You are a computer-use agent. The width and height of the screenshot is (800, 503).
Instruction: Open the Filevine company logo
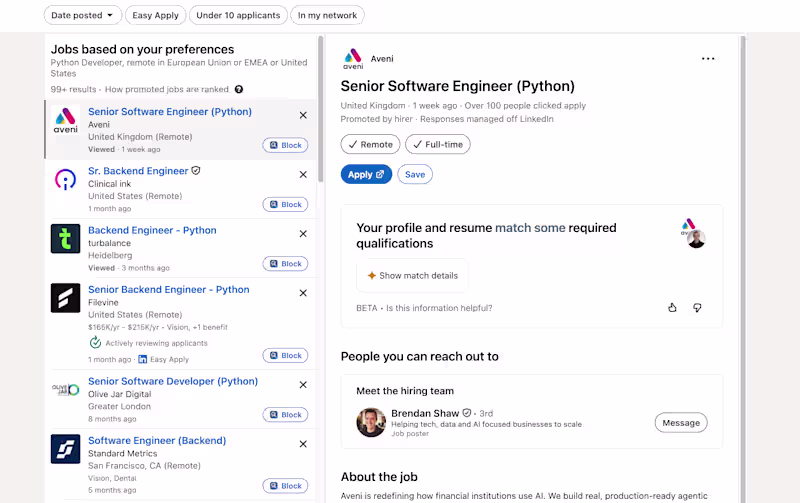65,297
